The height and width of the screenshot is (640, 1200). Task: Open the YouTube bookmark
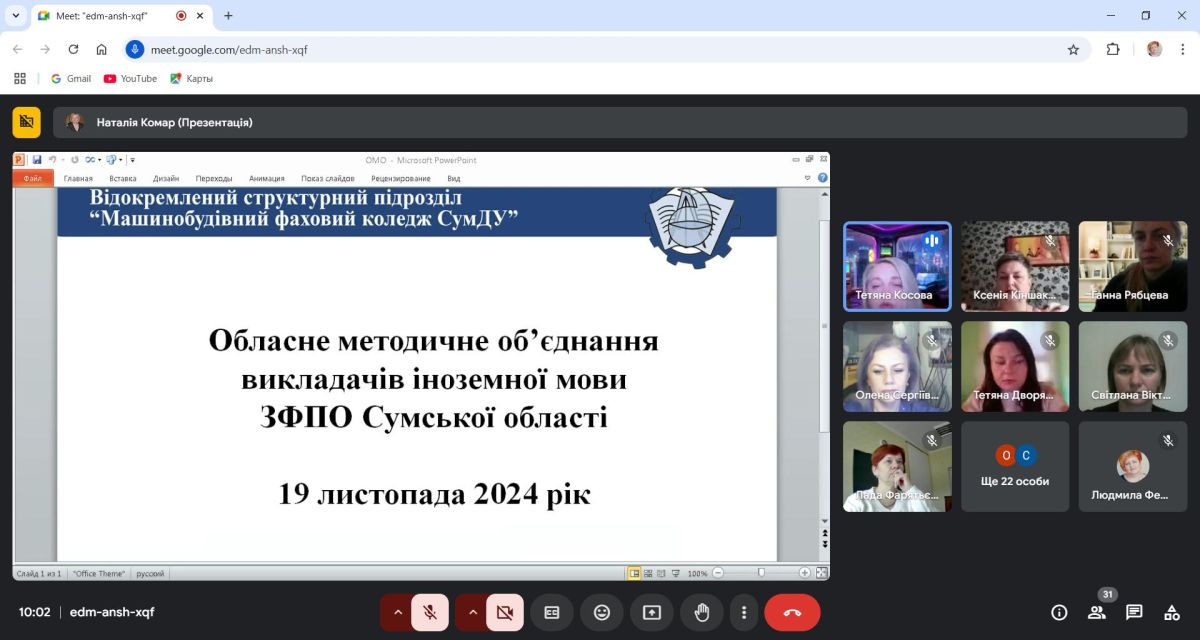(130, 78)
